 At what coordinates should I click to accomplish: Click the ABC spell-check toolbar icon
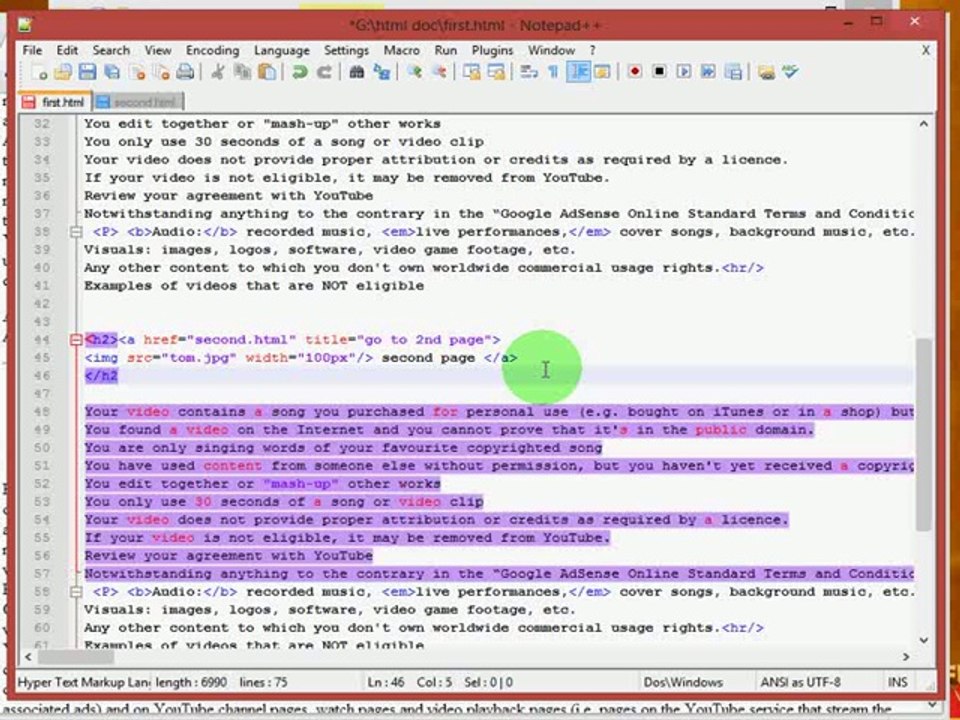tap(790, 72)
